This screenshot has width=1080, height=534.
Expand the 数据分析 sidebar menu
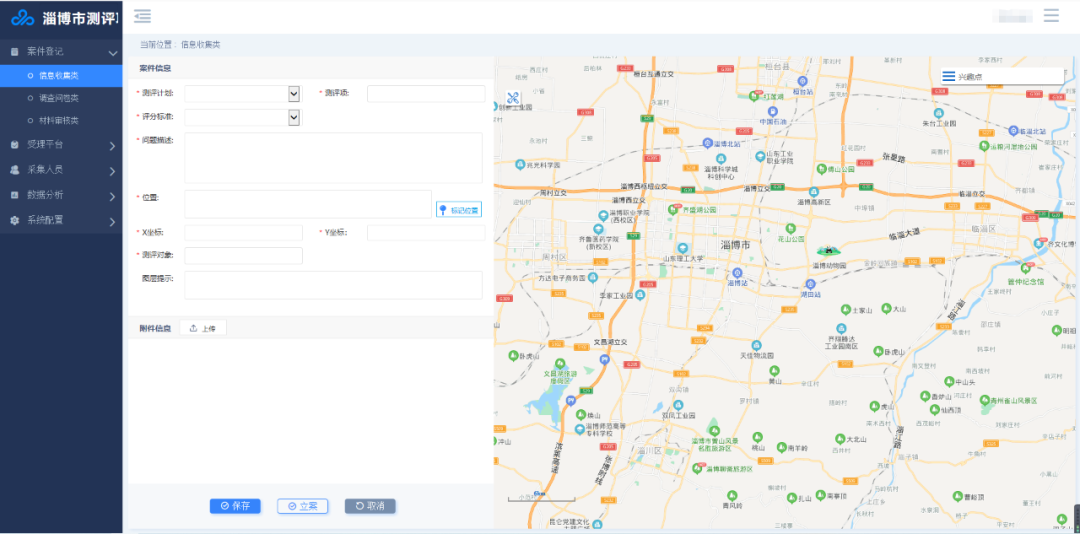(x=61, y=195)
